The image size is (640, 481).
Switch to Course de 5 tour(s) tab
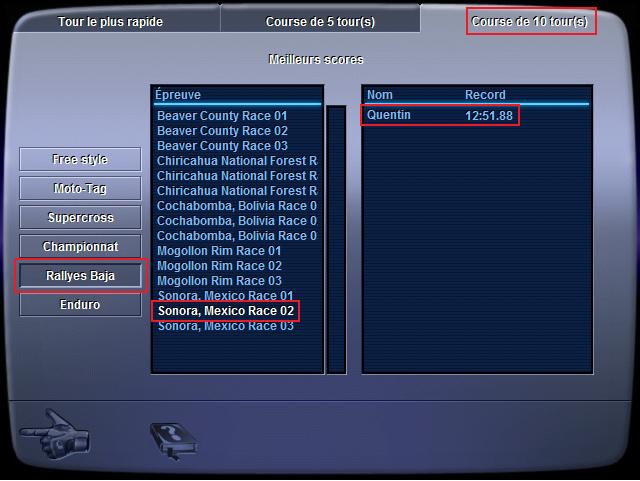320,22
